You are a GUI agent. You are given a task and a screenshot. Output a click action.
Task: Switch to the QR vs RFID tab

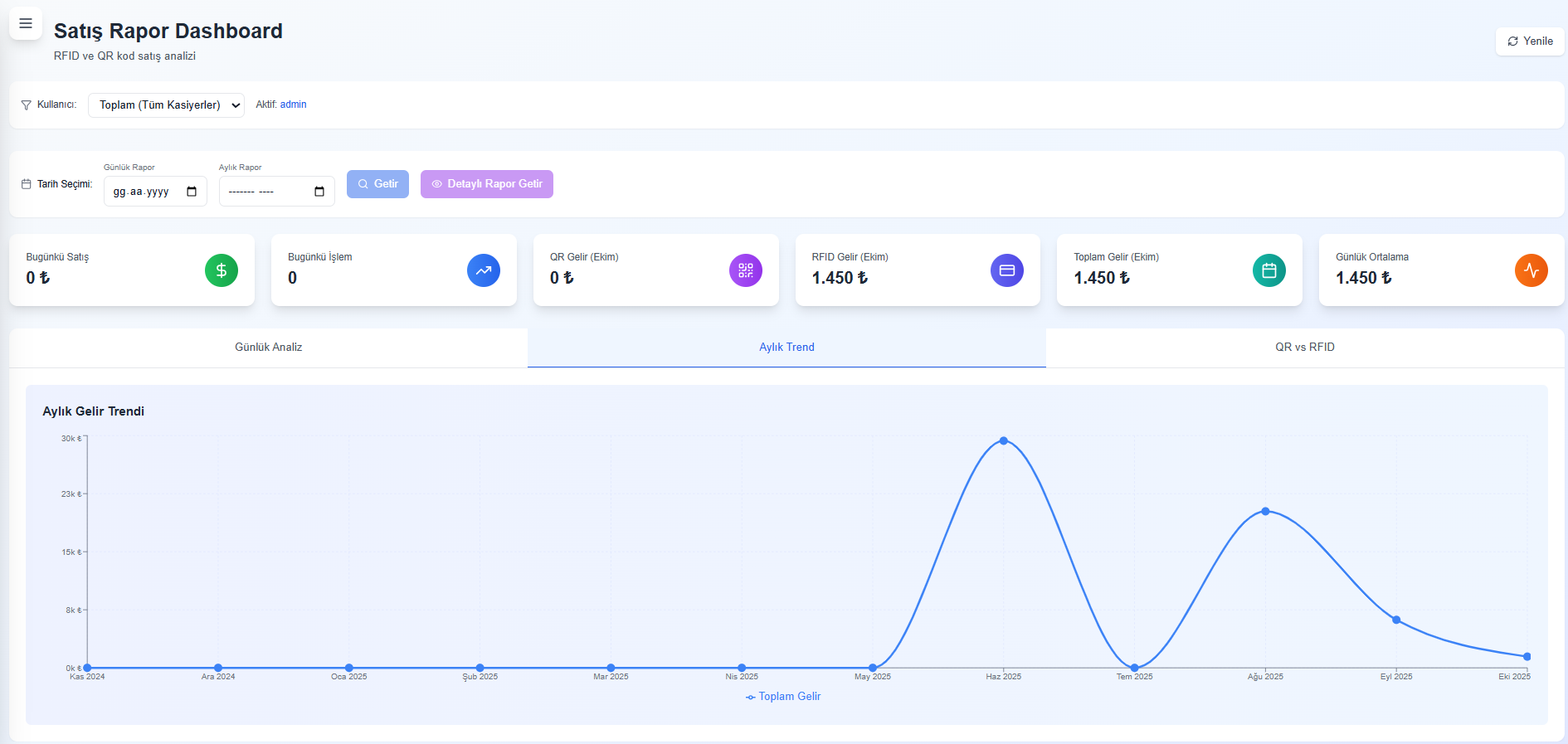[1304, 348]
